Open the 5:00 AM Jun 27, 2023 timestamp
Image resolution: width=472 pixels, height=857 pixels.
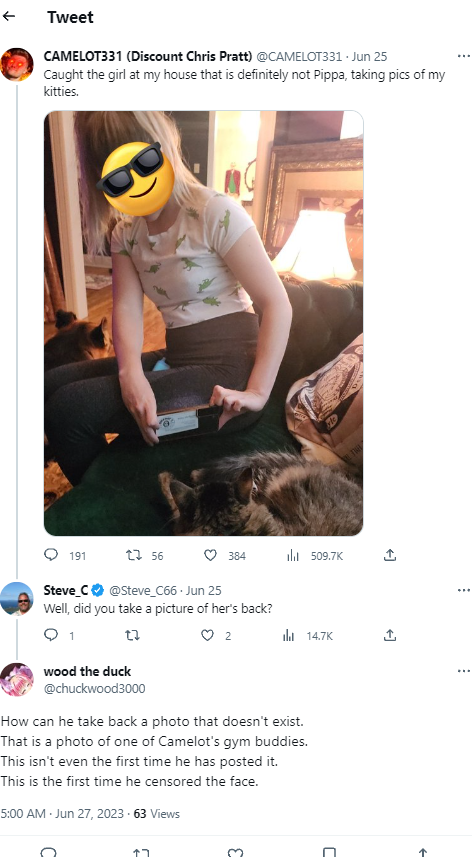click(62, 813)
